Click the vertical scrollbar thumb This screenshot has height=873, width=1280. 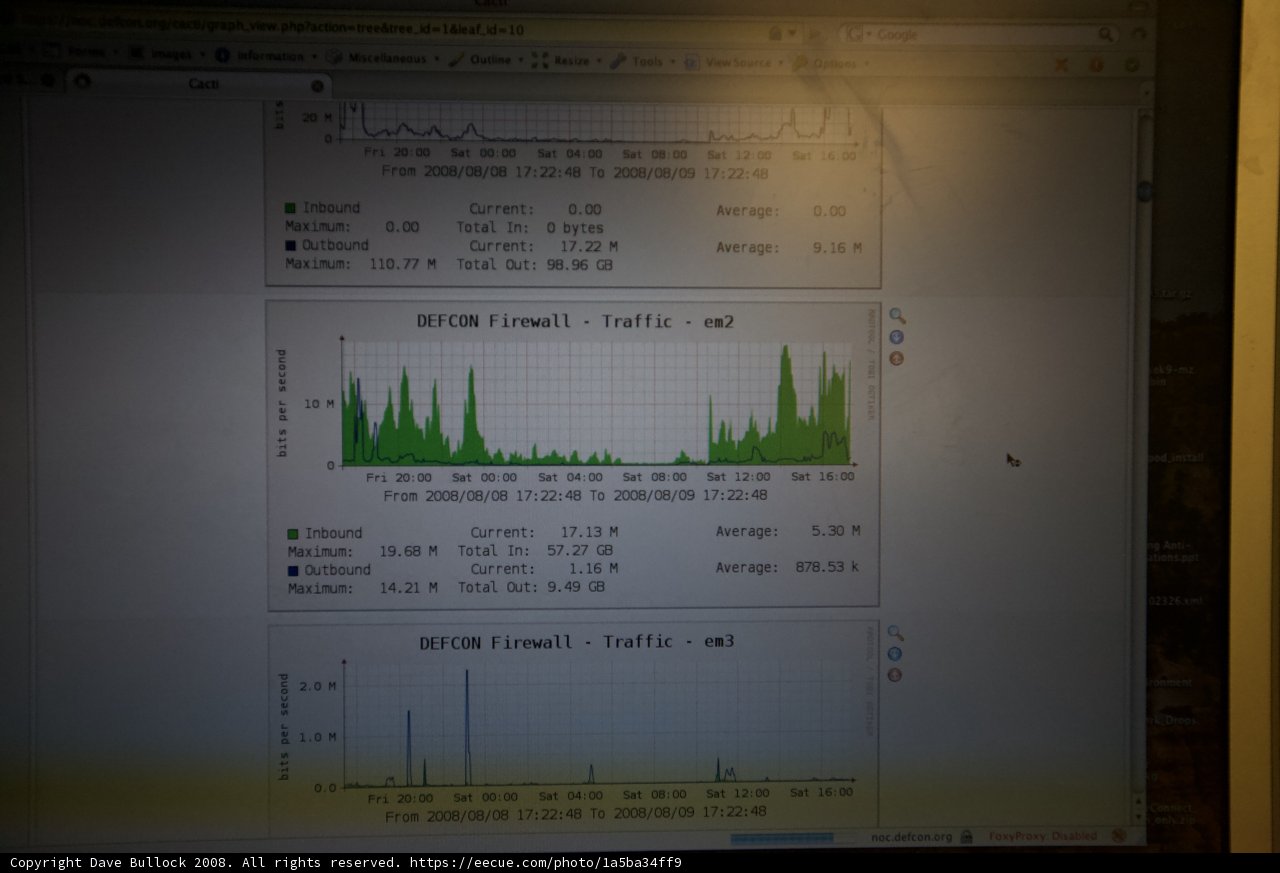coord(1144,190)
